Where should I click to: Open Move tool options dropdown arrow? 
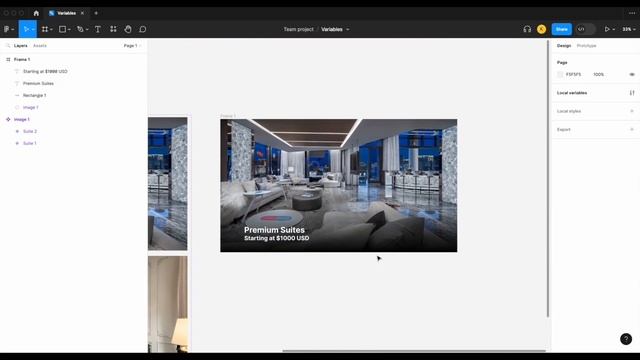[33, 29]
